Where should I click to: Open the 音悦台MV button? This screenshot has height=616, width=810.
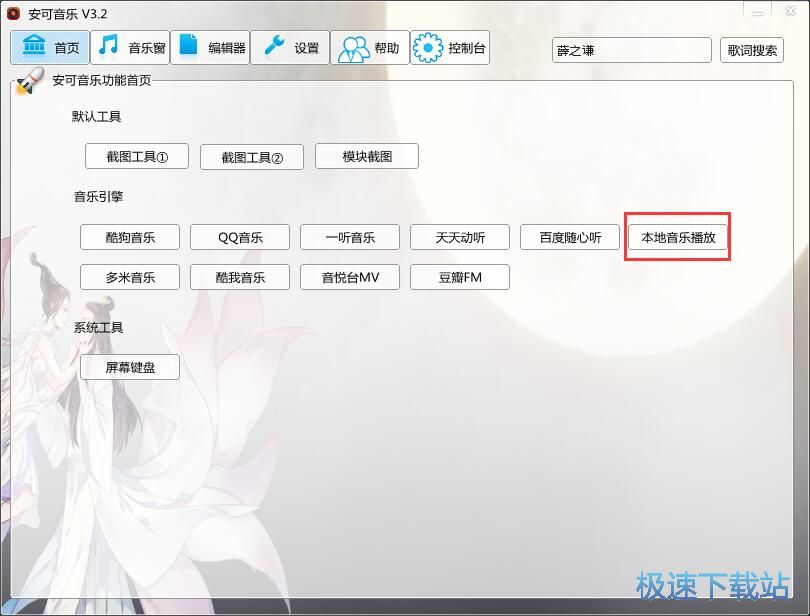tap(350, 277)
